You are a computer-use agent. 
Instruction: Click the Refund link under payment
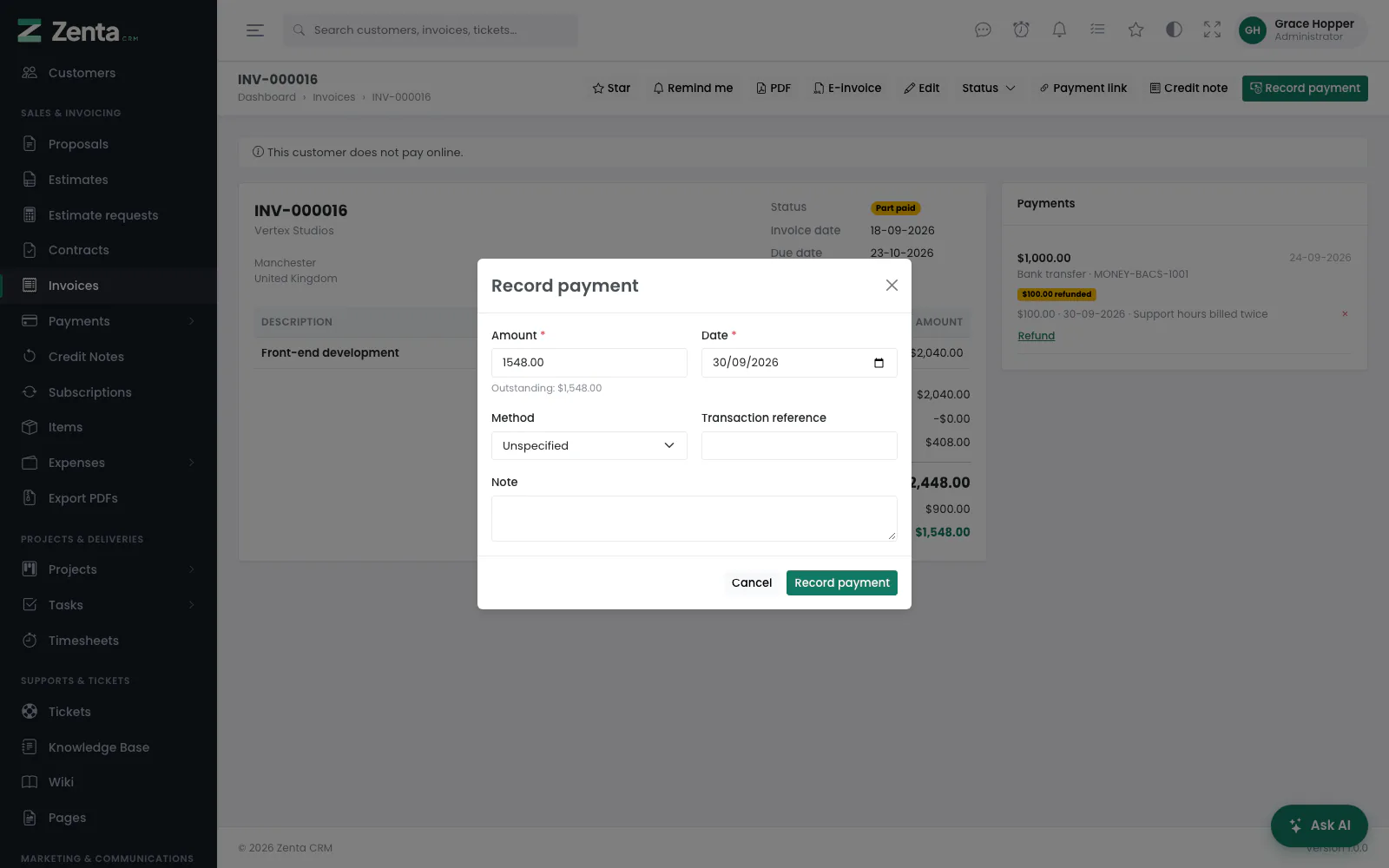1036,337
